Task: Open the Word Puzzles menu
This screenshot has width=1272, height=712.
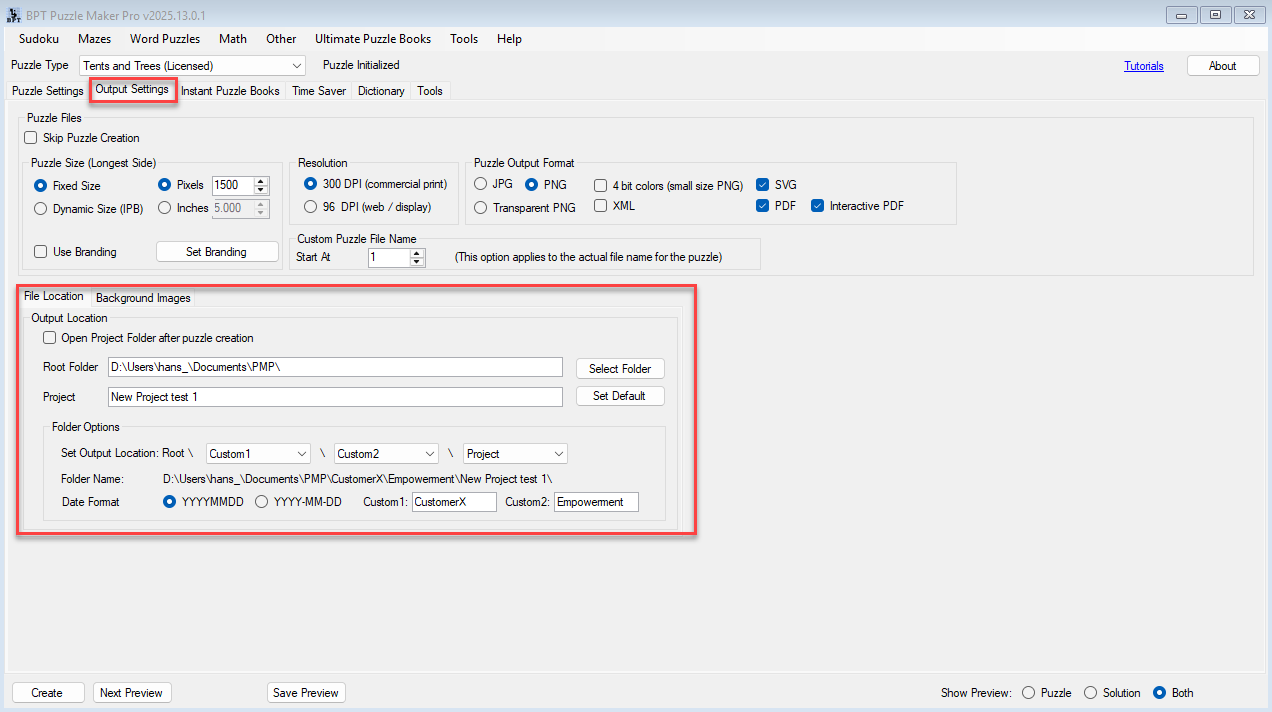Action: pyautogui.click(x=164, y=39)
